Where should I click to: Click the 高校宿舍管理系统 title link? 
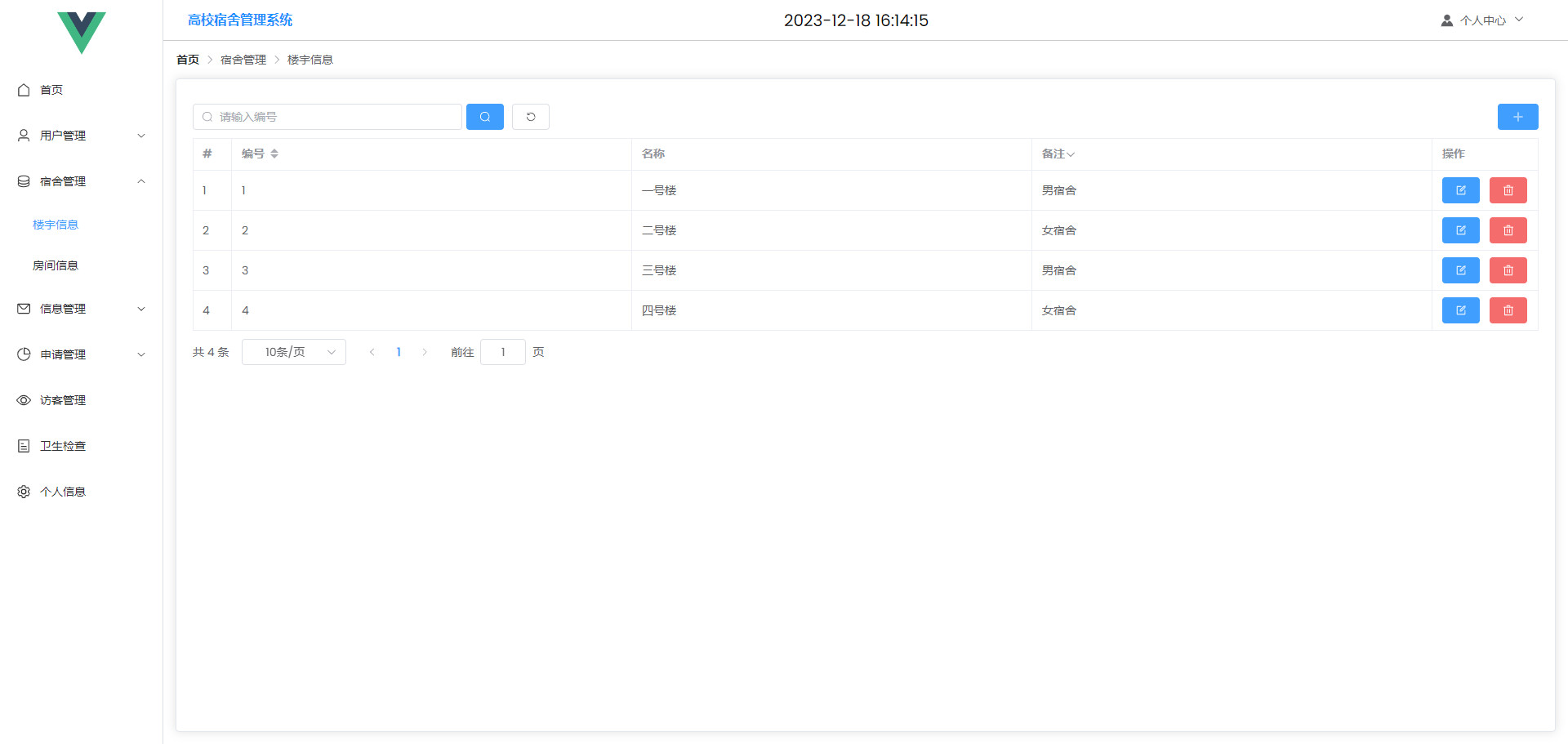click(x=240, y=20)
